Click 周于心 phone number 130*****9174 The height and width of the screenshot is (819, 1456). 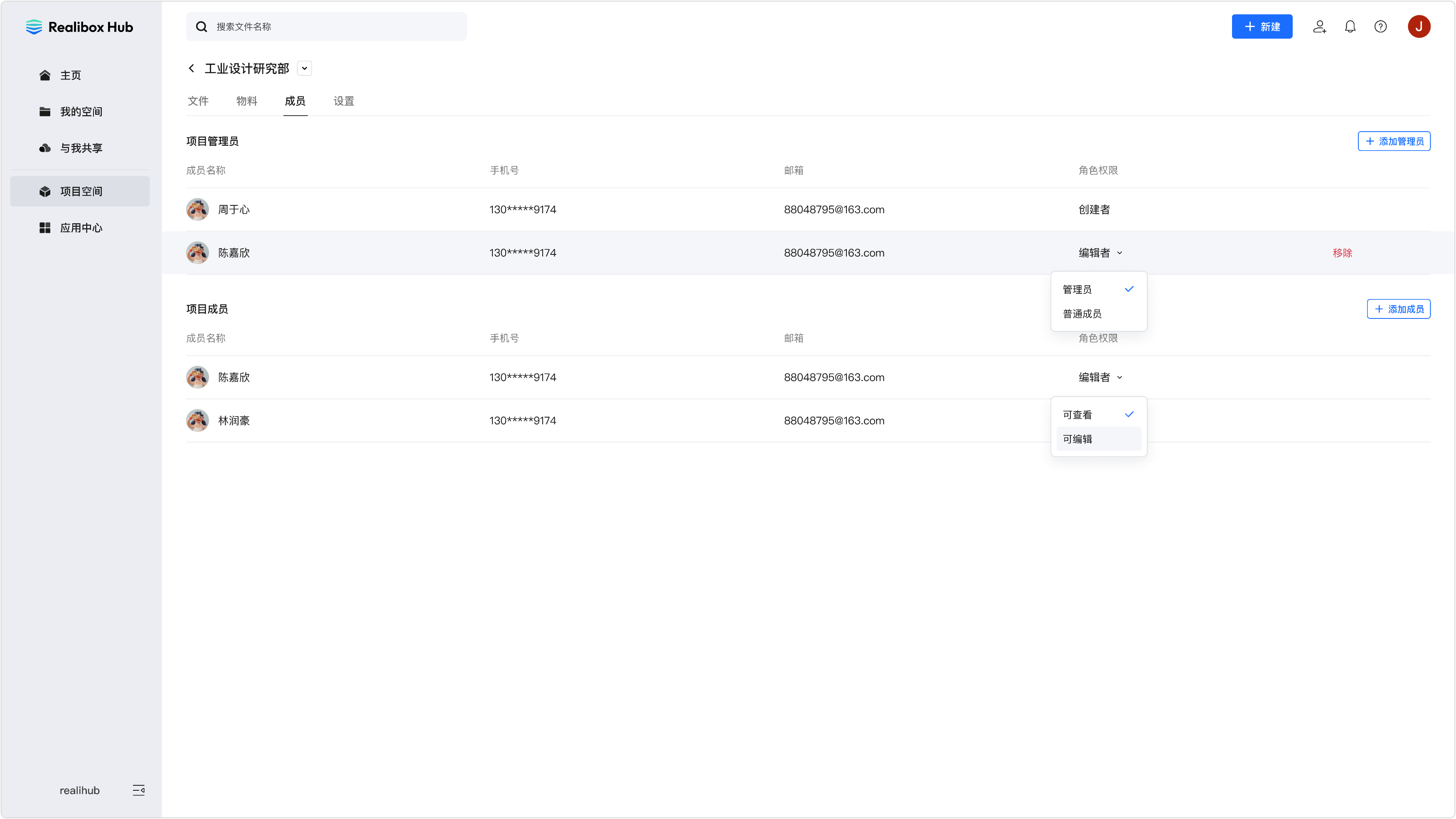tap(523, 210)
